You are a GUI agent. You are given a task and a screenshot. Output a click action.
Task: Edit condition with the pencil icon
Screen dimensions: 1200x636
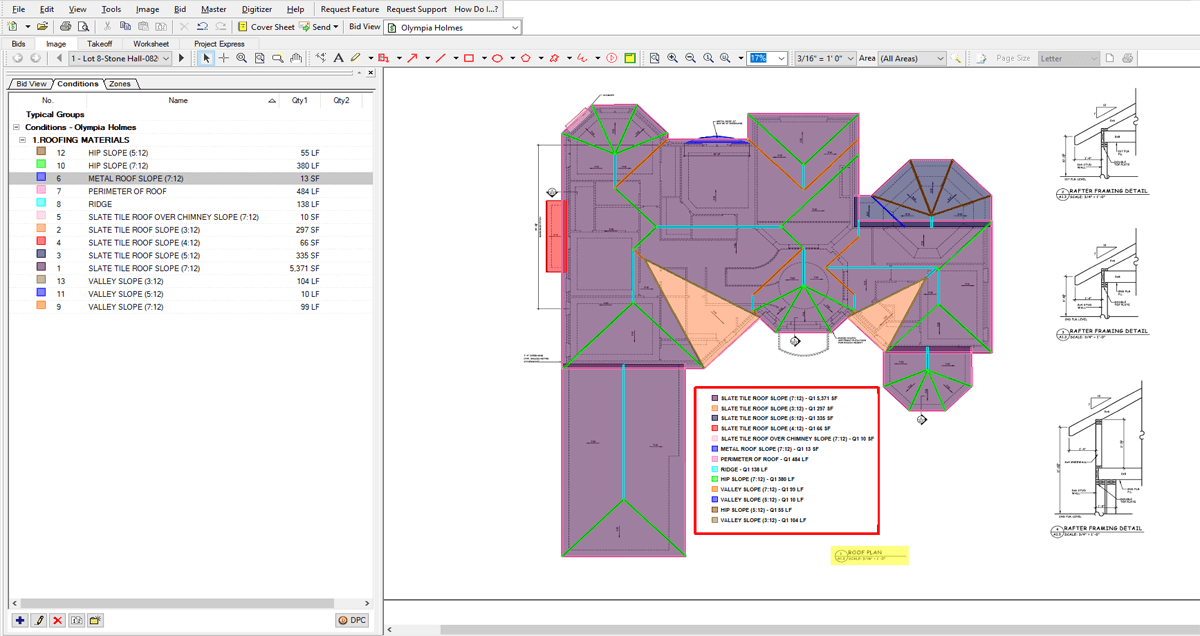click(x=38, y=621)
